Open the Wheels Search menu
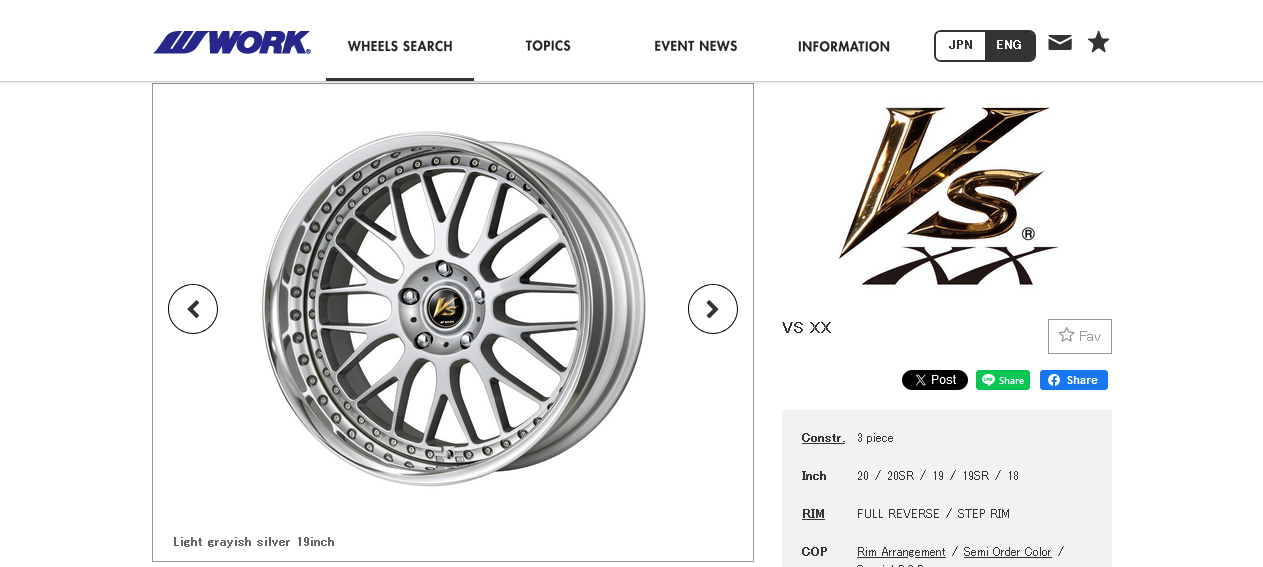Screen dimensions: 1263x567 (400, 46)
